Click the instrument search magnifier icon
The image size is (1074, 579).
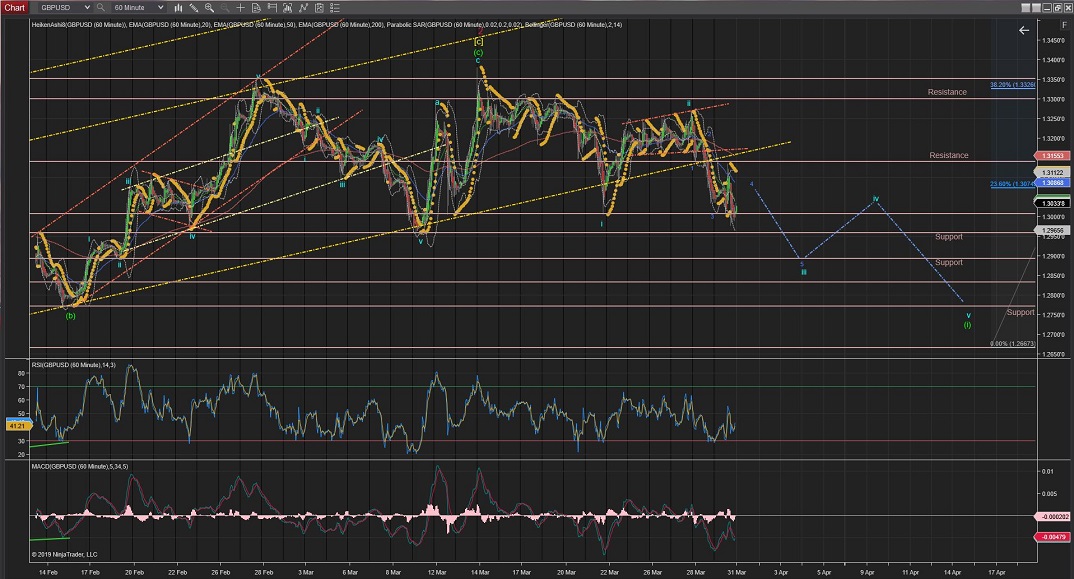[101, 8]
